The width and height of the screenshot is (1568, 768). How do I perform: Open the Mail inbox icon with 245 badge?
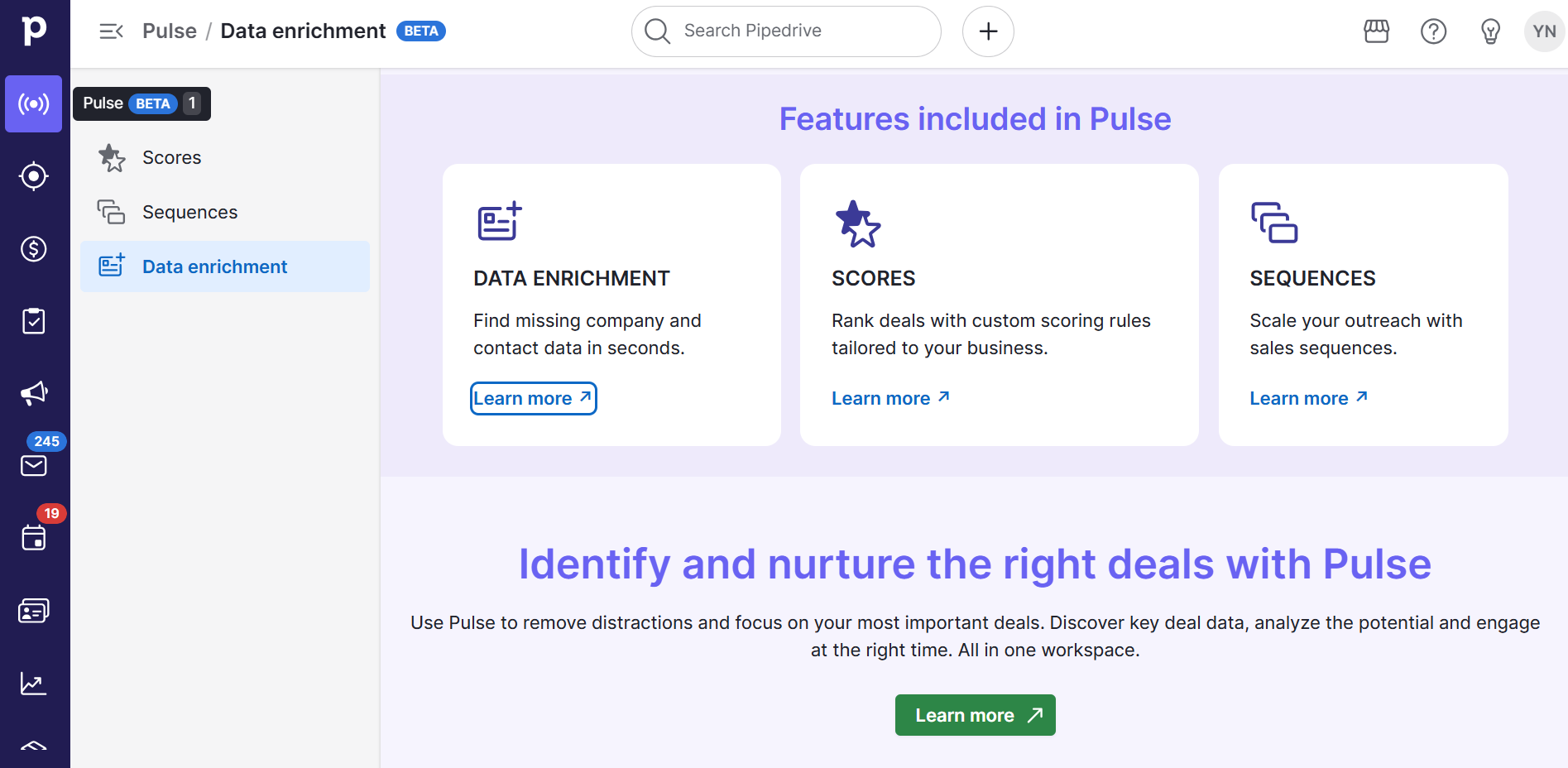pyautogui.click(x=34, y=466)
